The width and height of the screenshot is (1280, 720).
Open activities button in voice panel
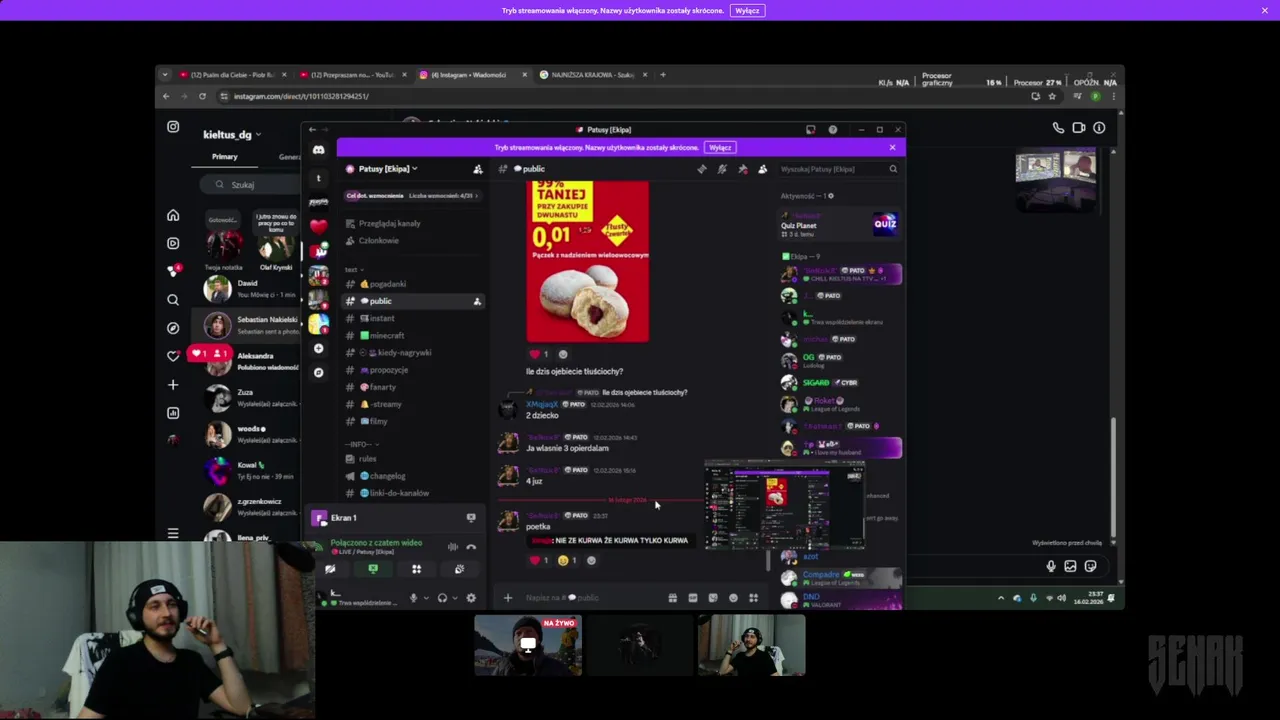[416, 569]
